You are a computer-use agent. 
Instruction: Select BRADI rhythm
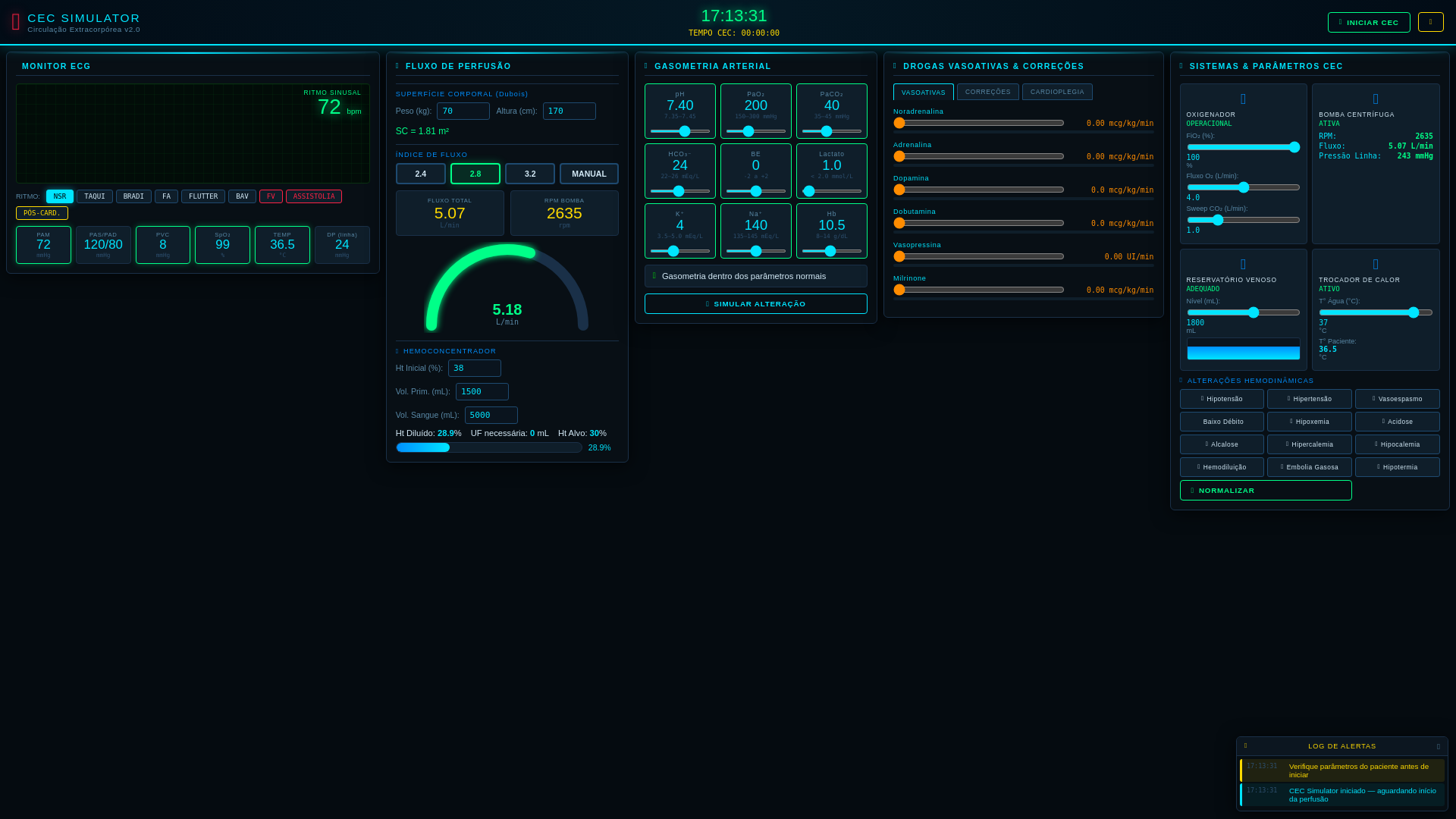coord(133,196)
